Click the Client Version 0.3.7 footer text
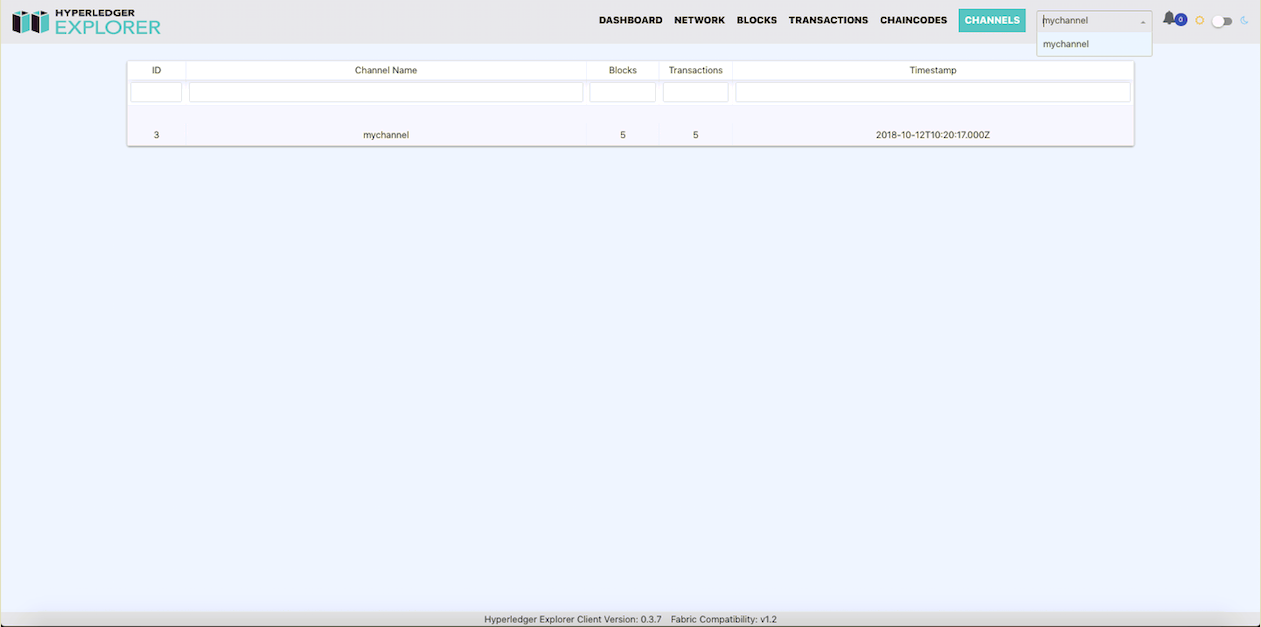1261x627 pixels. [573, 619]
